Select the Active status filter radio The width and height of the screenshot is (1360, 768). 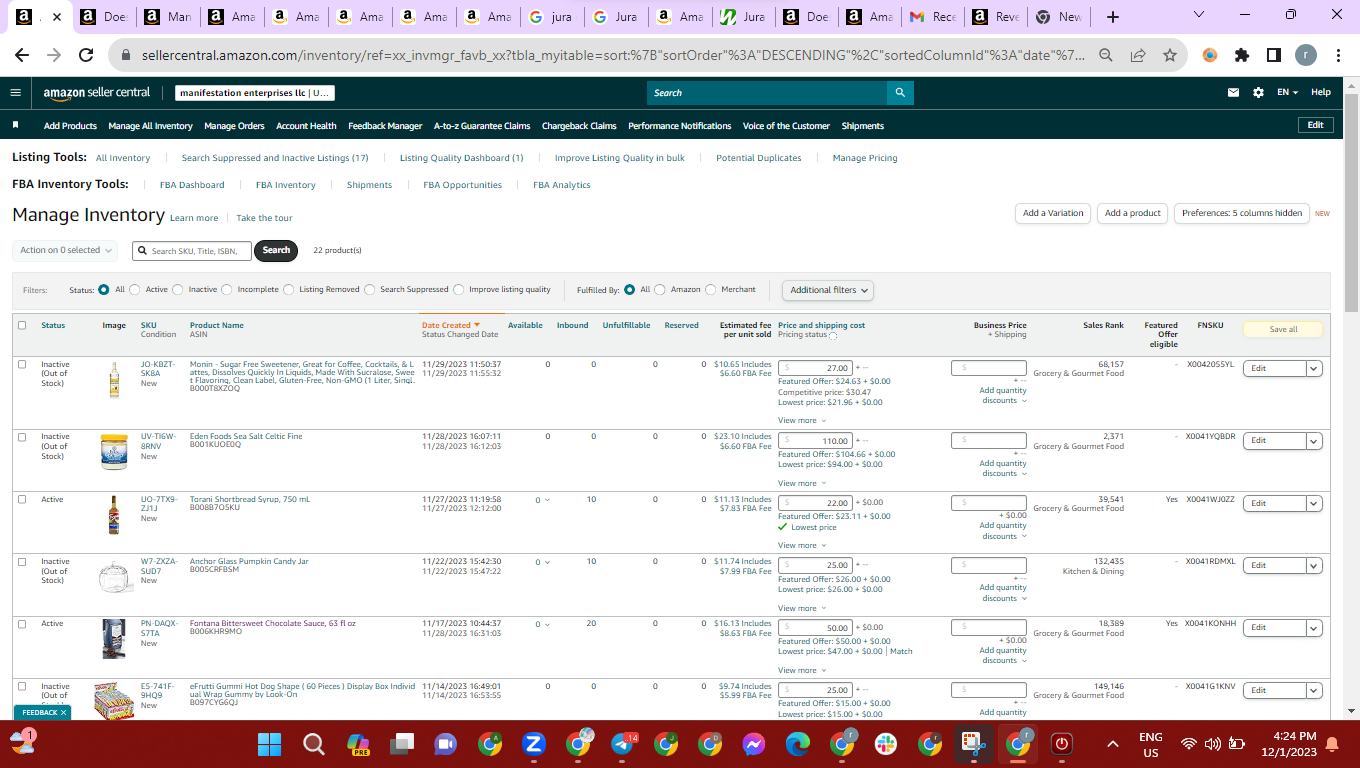coord(135,290)
